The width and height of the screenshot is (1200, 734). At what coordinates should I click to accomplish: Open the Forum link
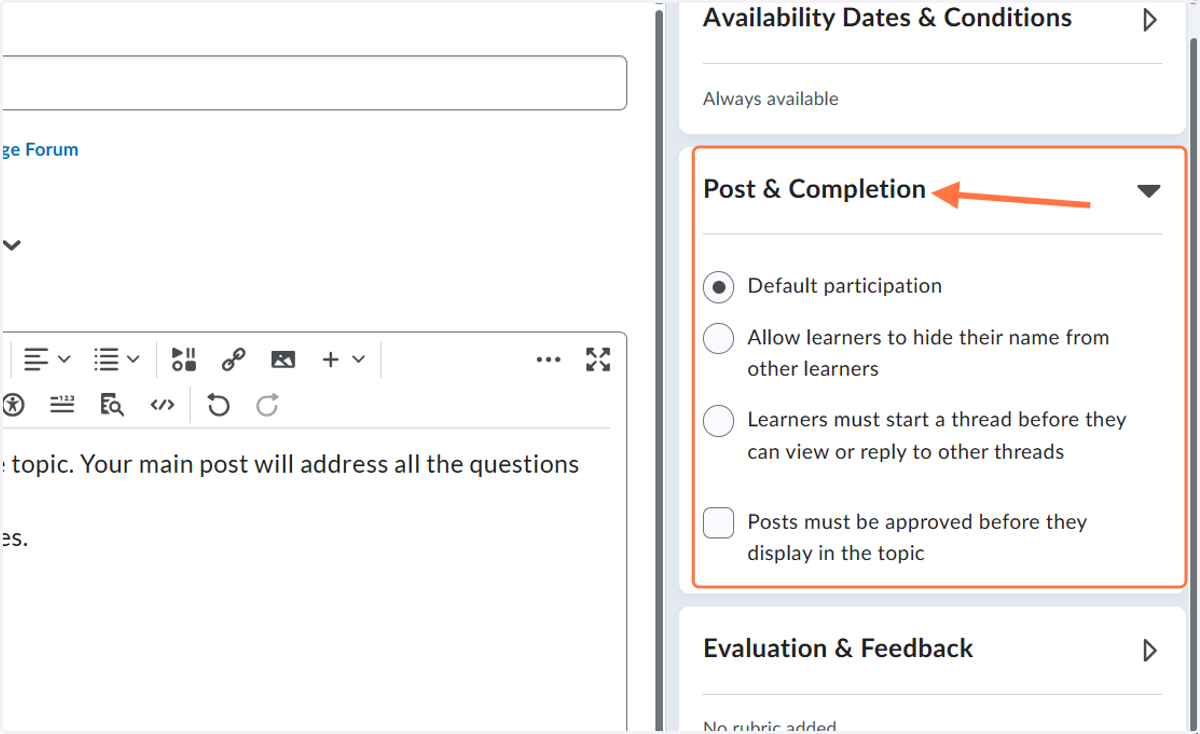tap(39, 149)
